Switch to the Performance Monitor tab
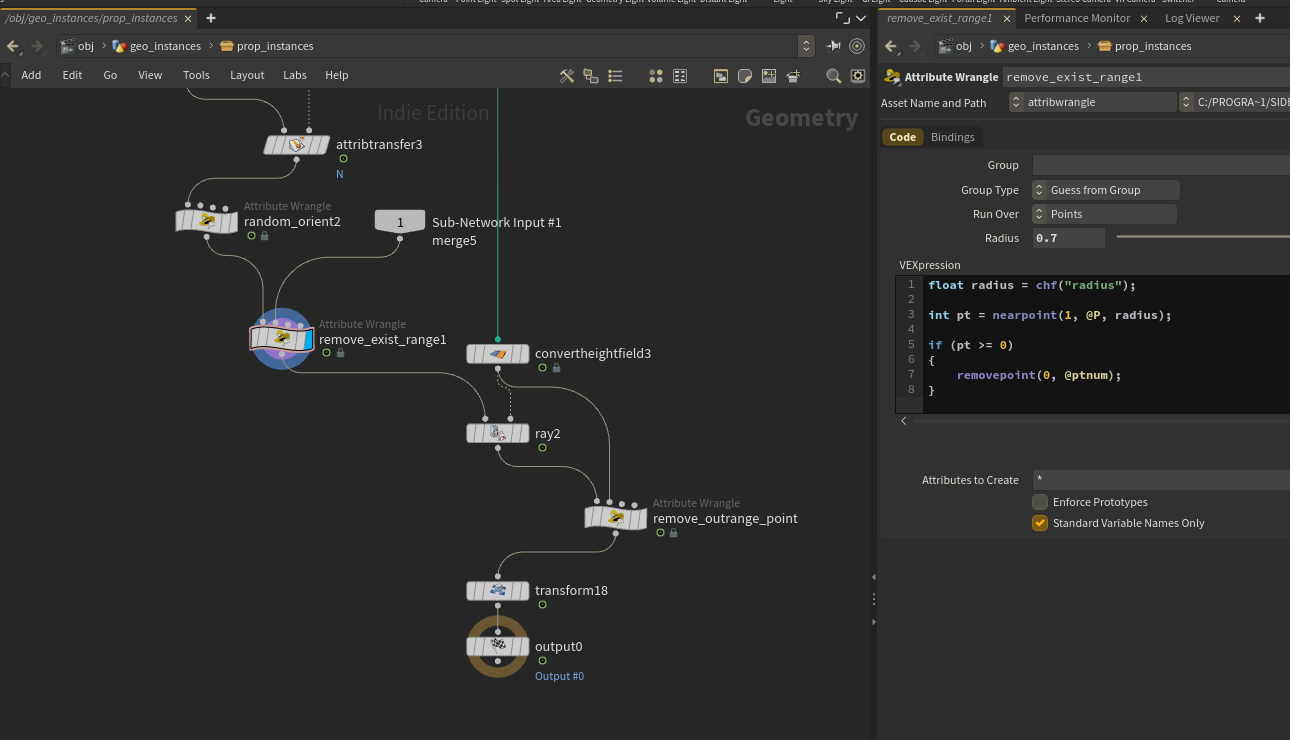Viewport: 1290px width, 740px height. point(1077,18)
